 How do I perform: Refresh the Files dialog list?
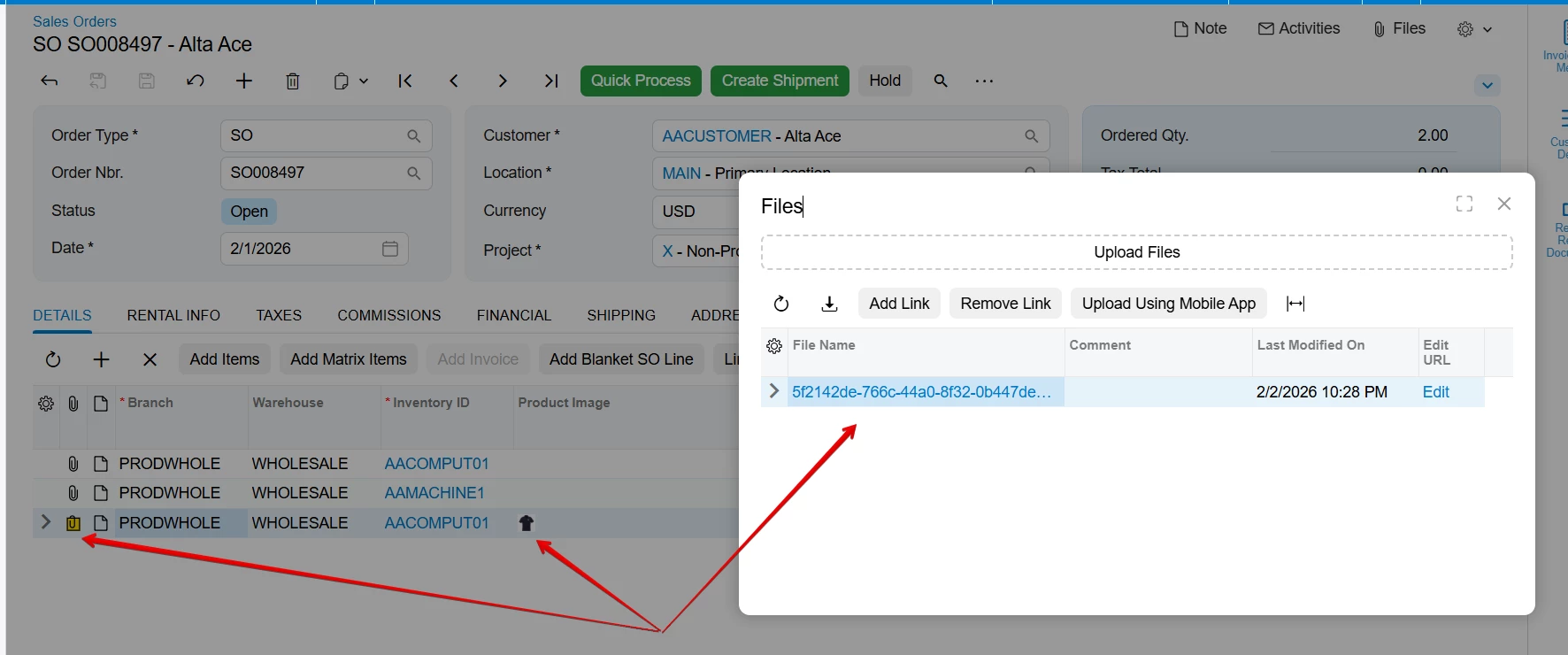781,304
